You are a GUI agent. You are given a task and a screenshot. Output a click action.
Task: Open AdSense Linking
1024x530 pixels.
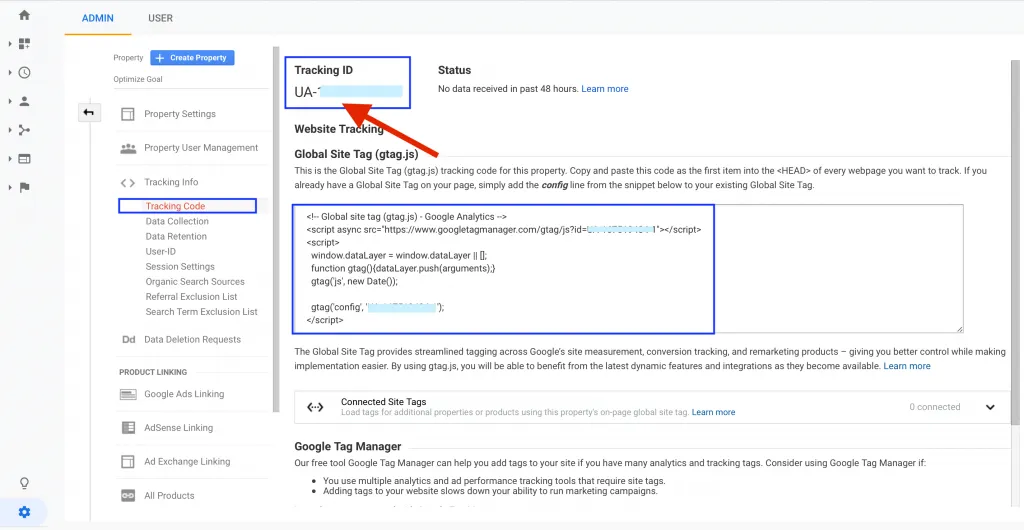coord(178,428)
